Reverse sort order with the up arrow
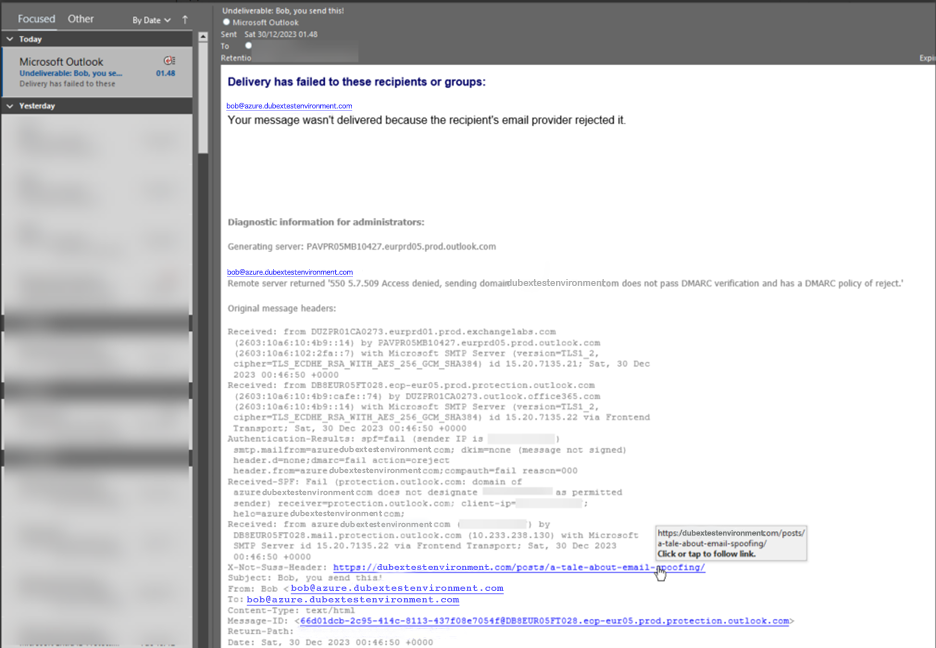936x648 pixels. click(185, 20)
